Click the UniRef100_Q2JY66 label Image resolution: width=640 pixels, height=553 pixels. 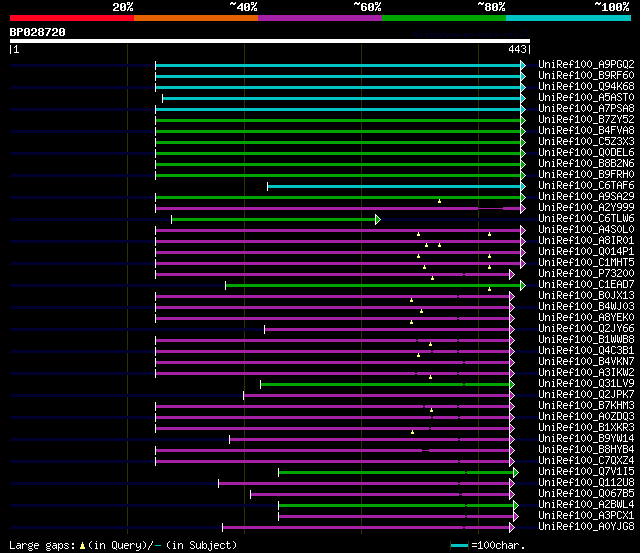586,329
